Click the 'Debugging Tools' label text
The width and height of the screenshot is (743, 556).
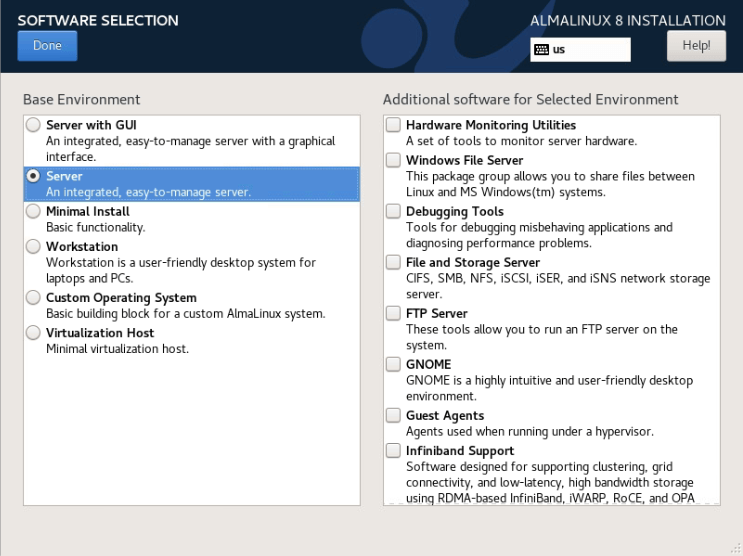455,211
